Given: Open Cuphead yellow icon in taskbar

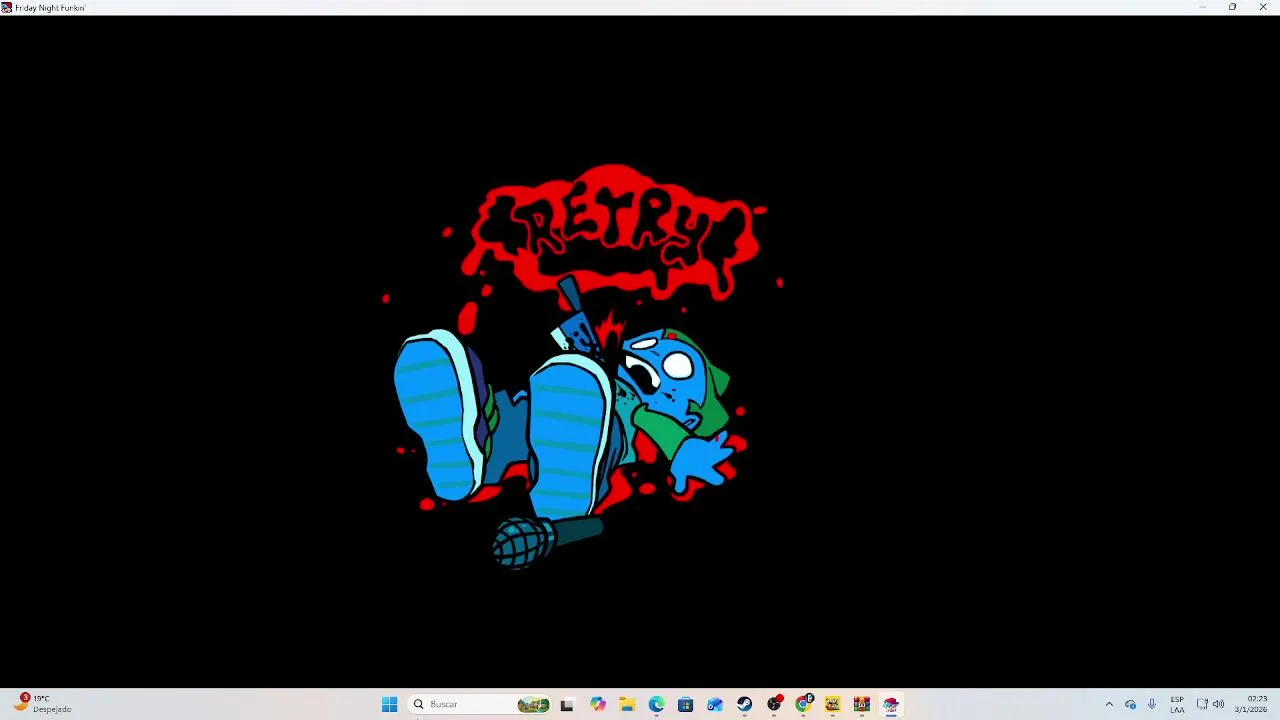Looking at the screenshot, I should pos(832,705).
